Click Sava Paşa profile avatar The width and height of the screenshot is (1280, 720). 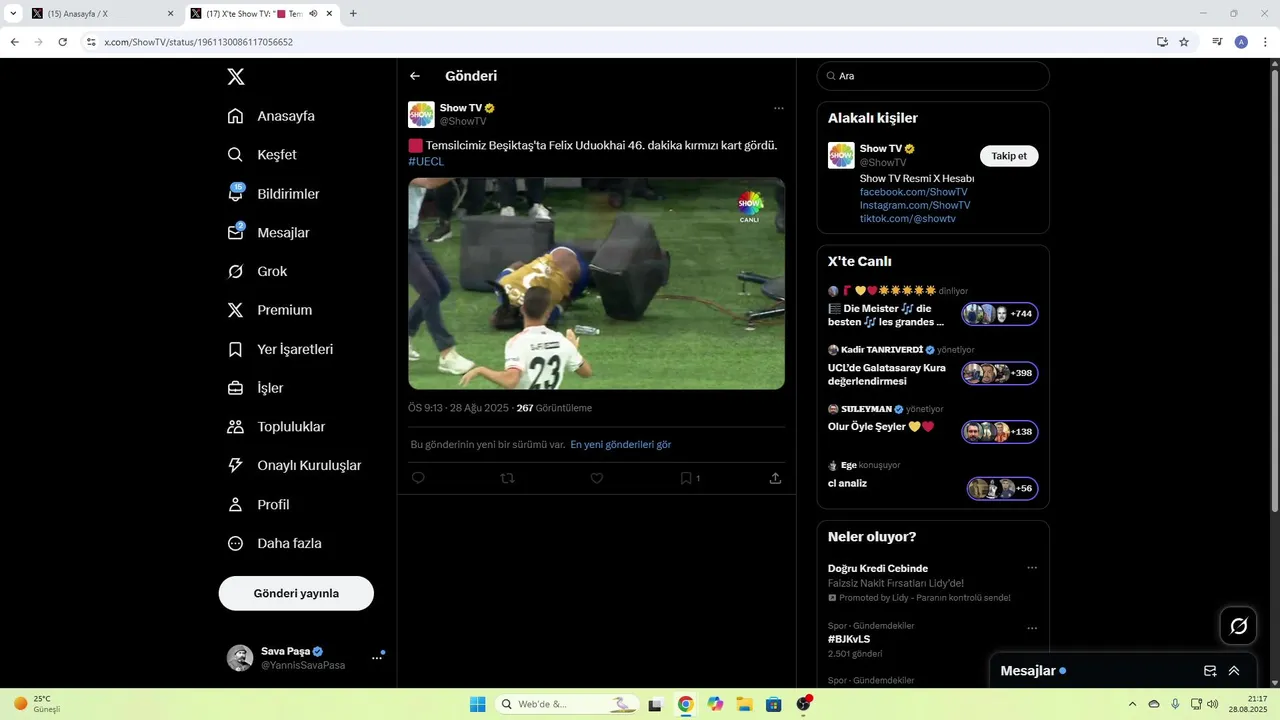(x=240, y=658)
